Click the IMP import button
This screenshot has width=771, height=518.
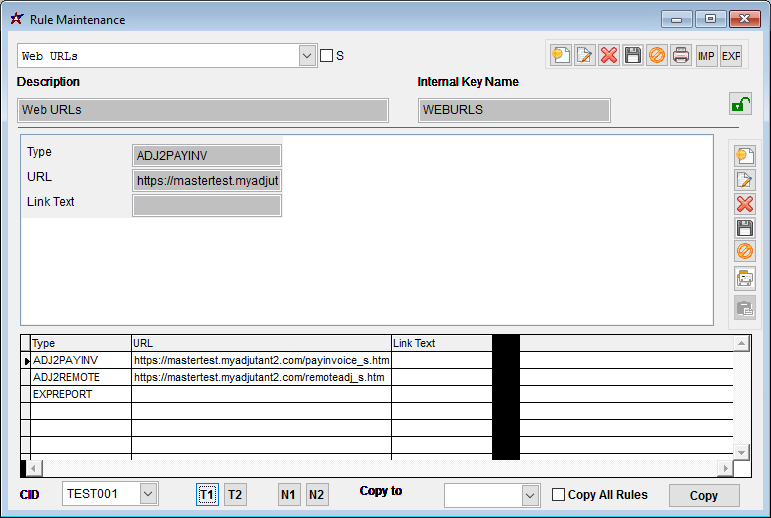coord(706,56)
